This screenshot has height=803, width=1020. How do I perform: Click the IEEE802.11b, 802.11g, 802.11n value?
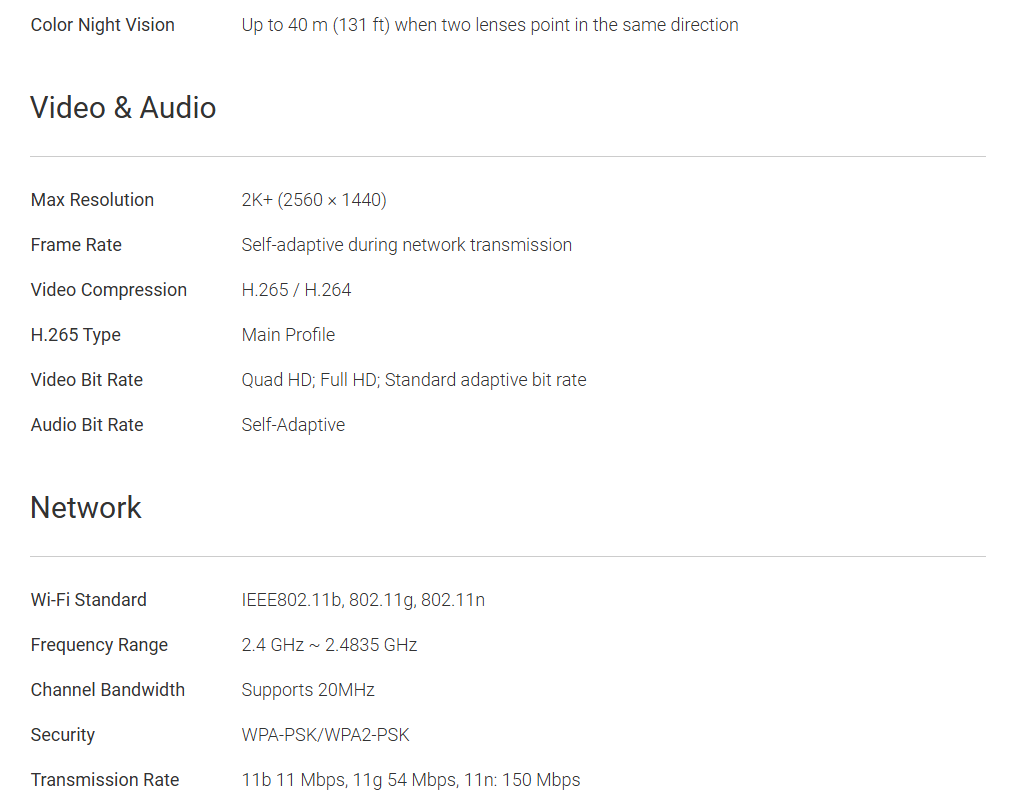[363, 600]
